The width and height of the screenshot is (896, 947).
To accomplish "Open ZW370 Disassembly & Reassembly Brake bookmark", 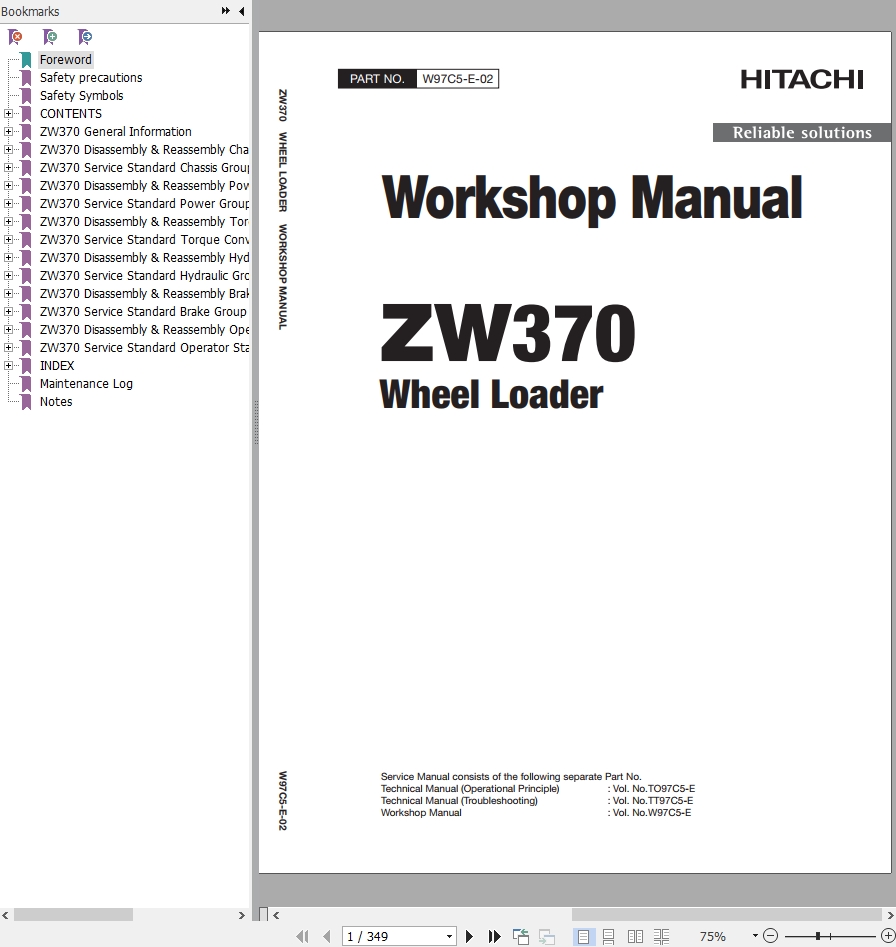I will 144,294.
